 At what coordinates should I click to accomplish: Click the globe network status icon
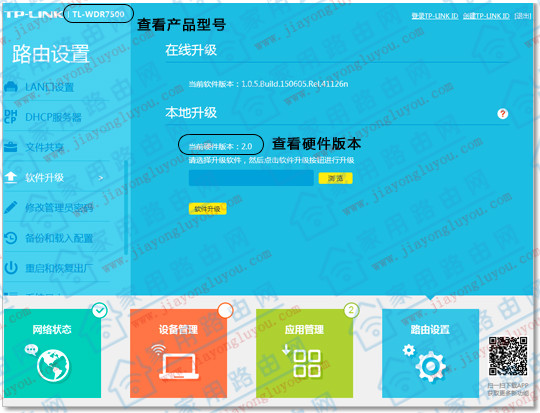coord(53,365)
